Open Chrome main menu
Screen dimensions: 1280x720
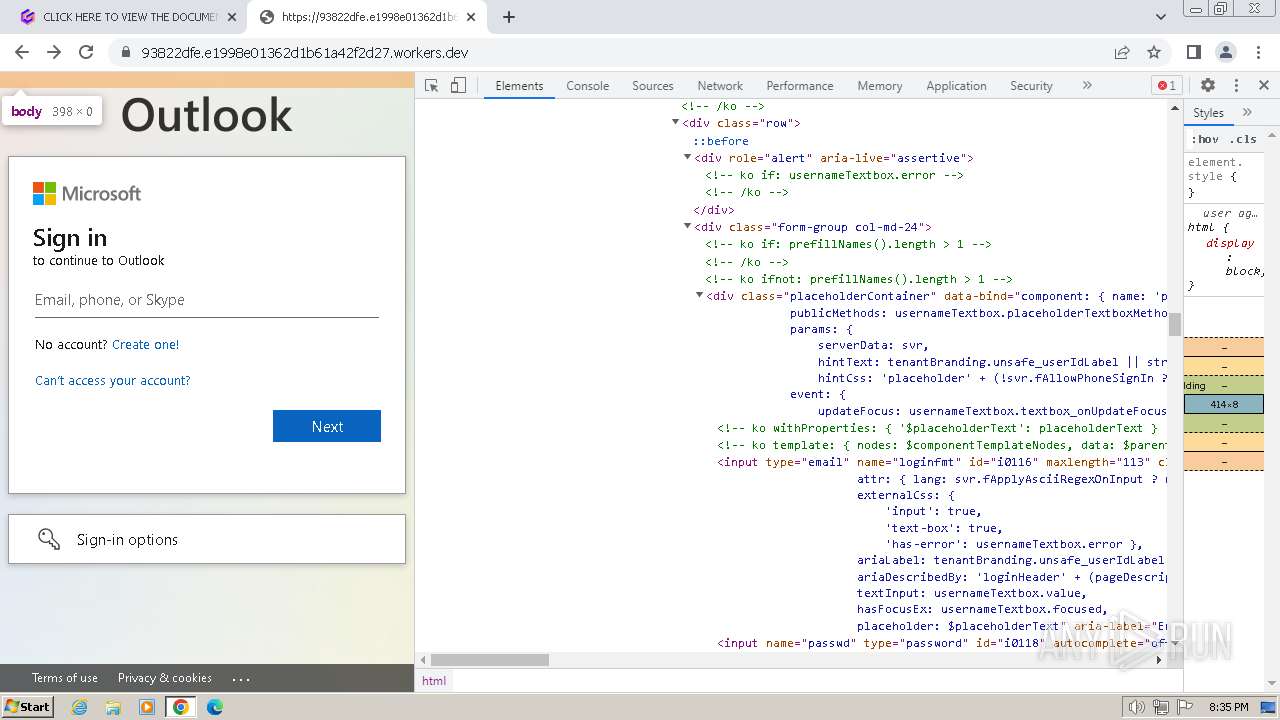click(1259, 52)
